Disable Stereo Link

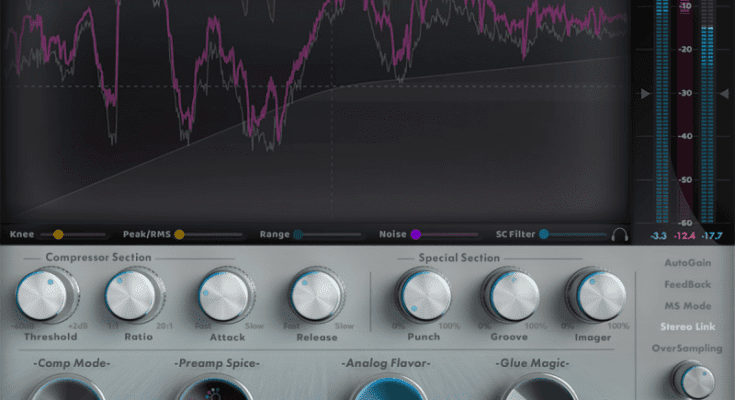687,327
